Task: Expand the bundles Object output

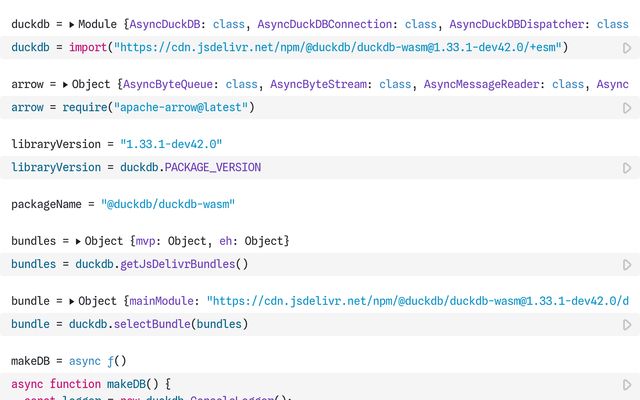Action: pos(78,242)
